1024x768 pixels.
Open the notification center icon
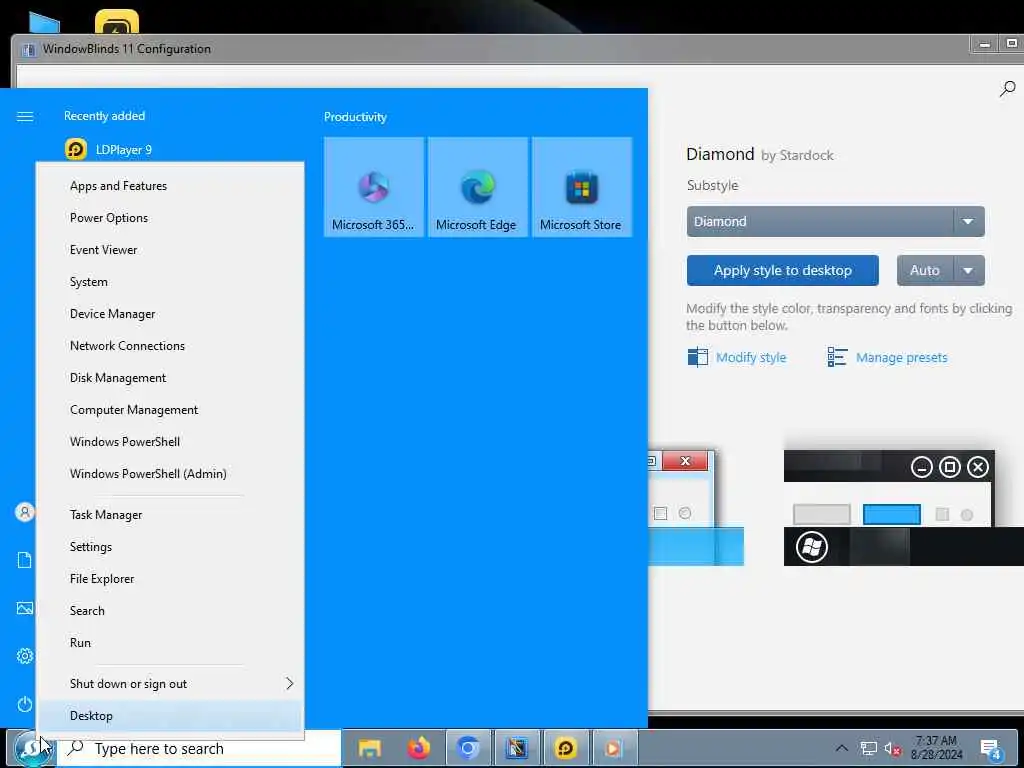click(x=991, y=749)
